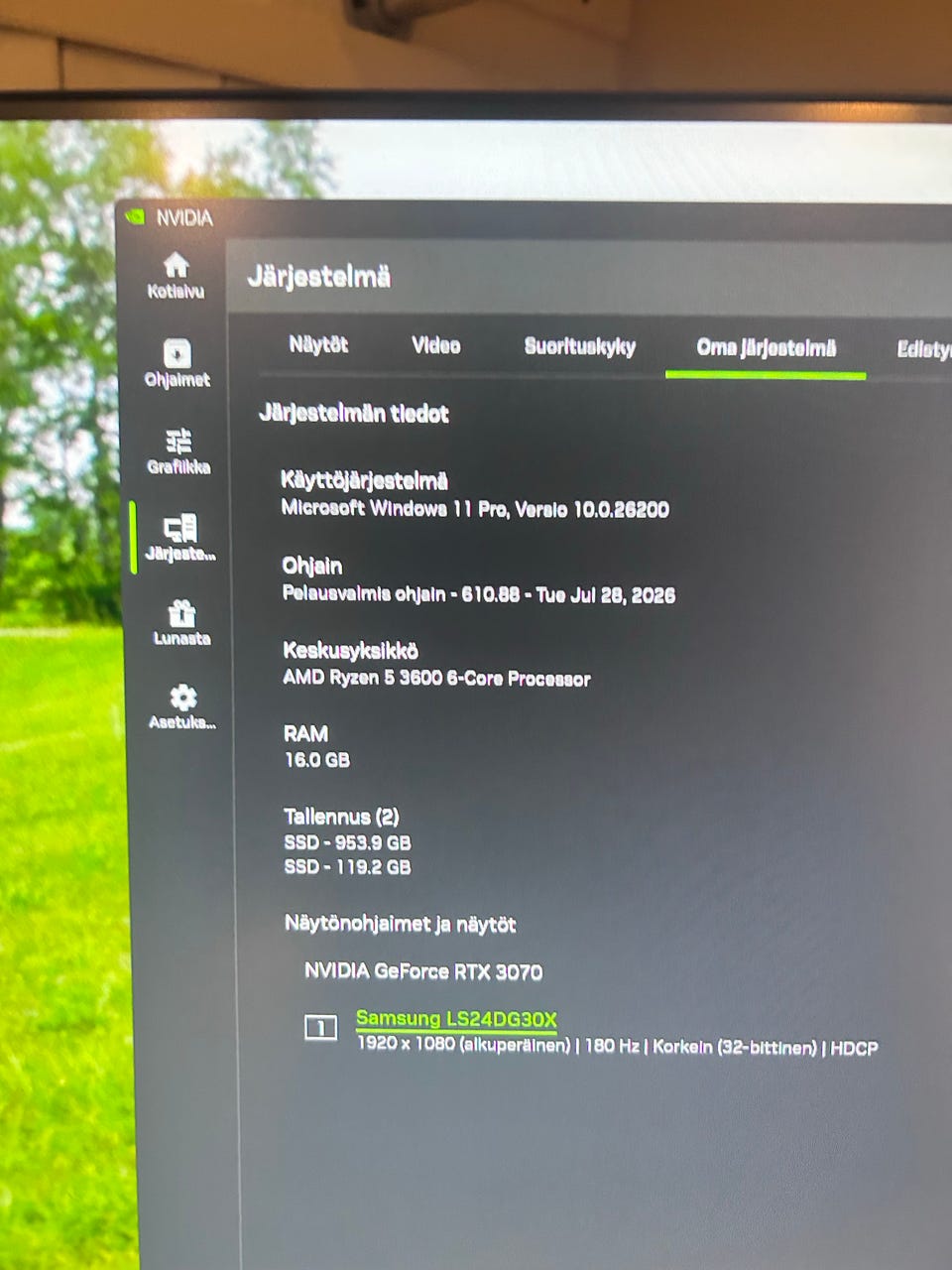Screen dimensions: 952x1270
Task: Switch to the Video tab
Action: [x=436, y=345]
